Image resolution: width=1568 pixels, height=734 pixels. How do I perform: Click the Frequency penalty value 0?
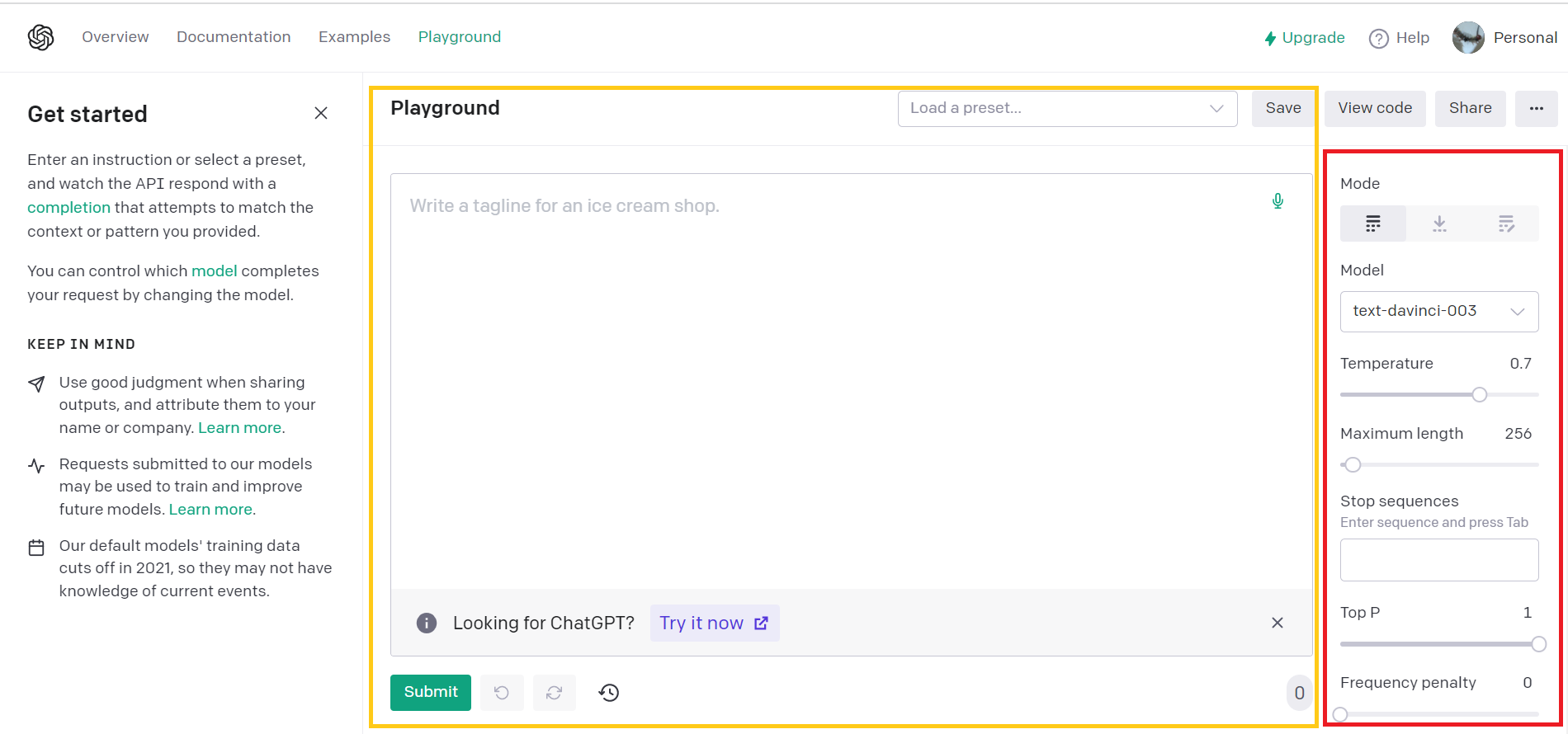tap(1528, 683)
